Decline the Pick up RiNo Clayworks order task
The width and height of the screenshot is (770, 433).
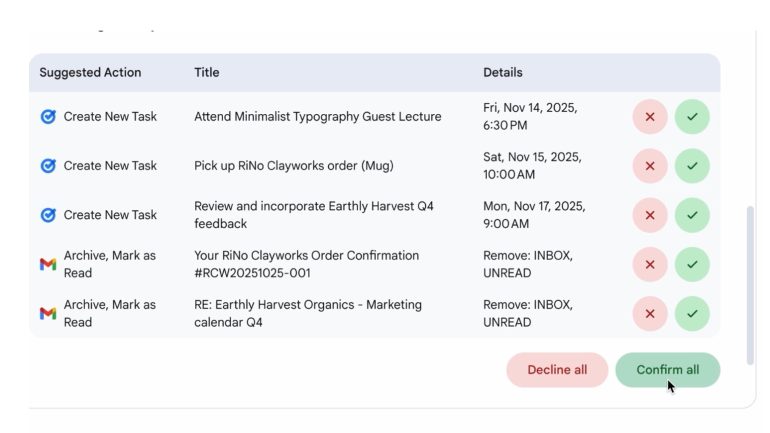(x=650, y=166)
